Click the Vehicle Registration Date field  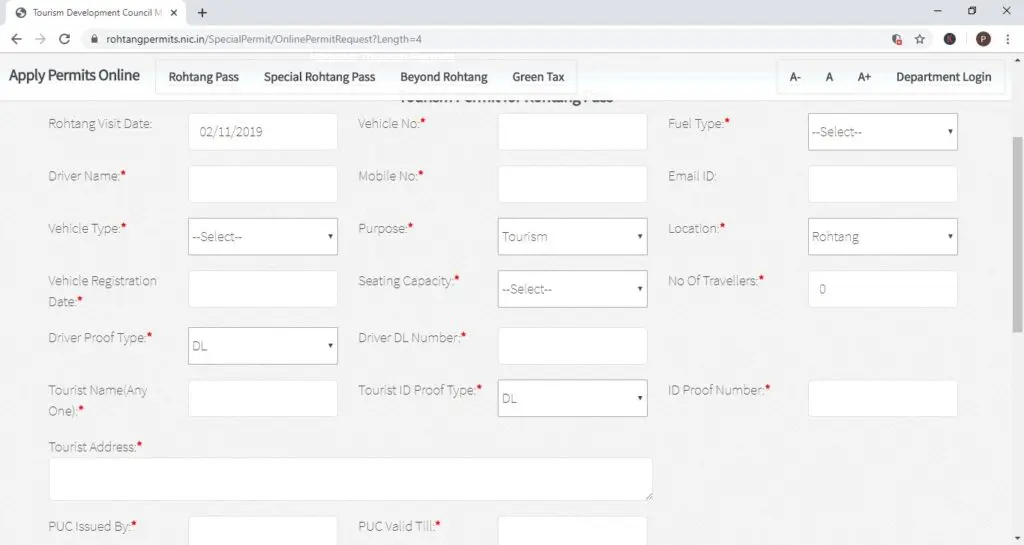click(x=263, y=288)
